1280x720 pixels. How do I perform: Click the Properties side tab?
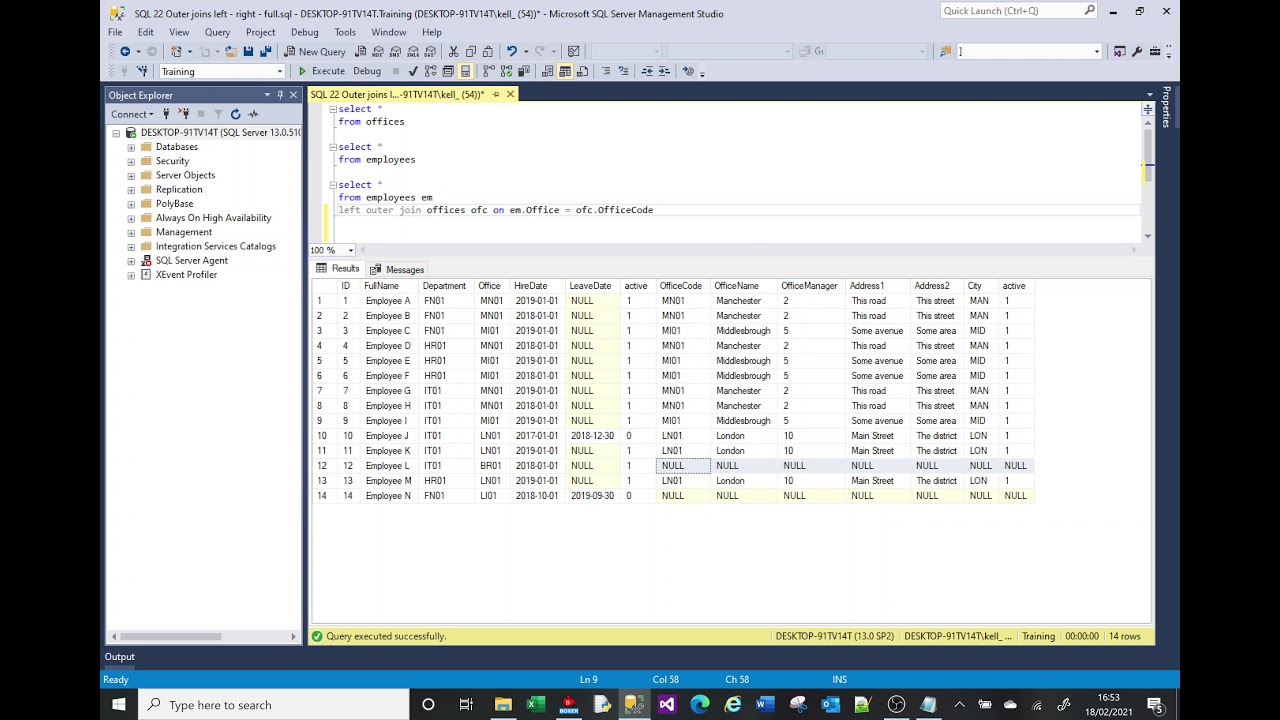coord(1166,106)
